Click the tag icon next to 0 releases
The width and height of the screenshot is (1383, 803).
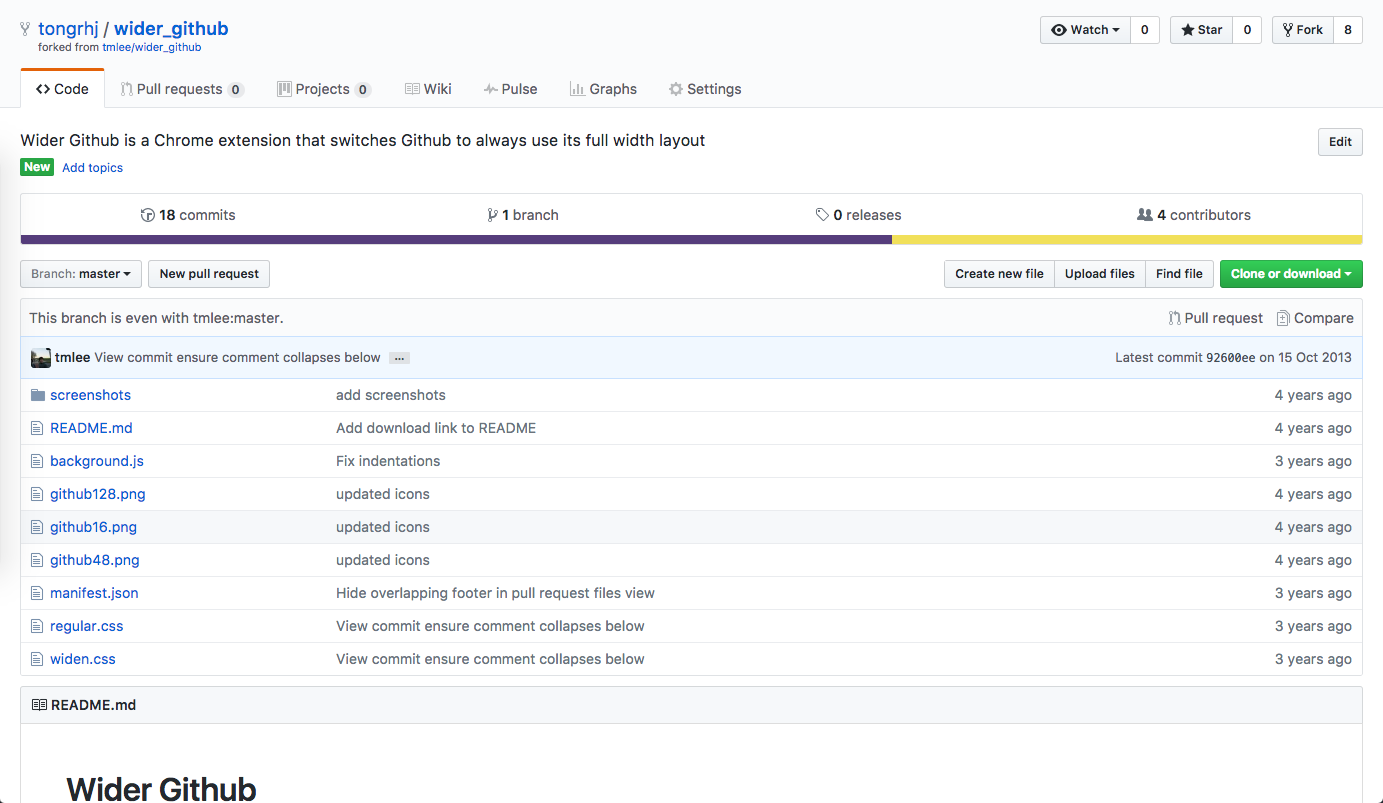(822, 215)
